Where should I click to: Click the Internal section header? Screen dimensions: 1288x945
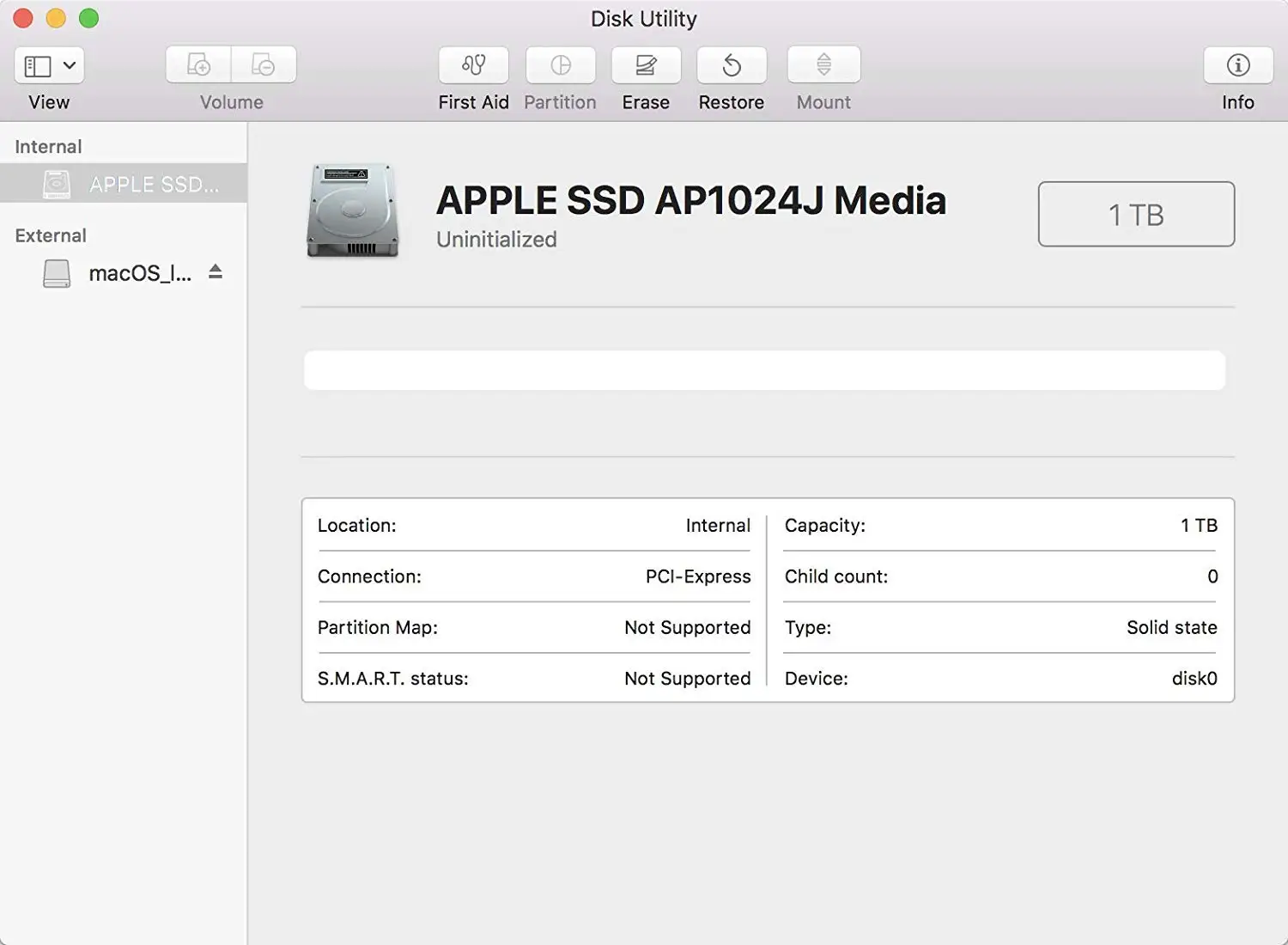coord(48,147)
